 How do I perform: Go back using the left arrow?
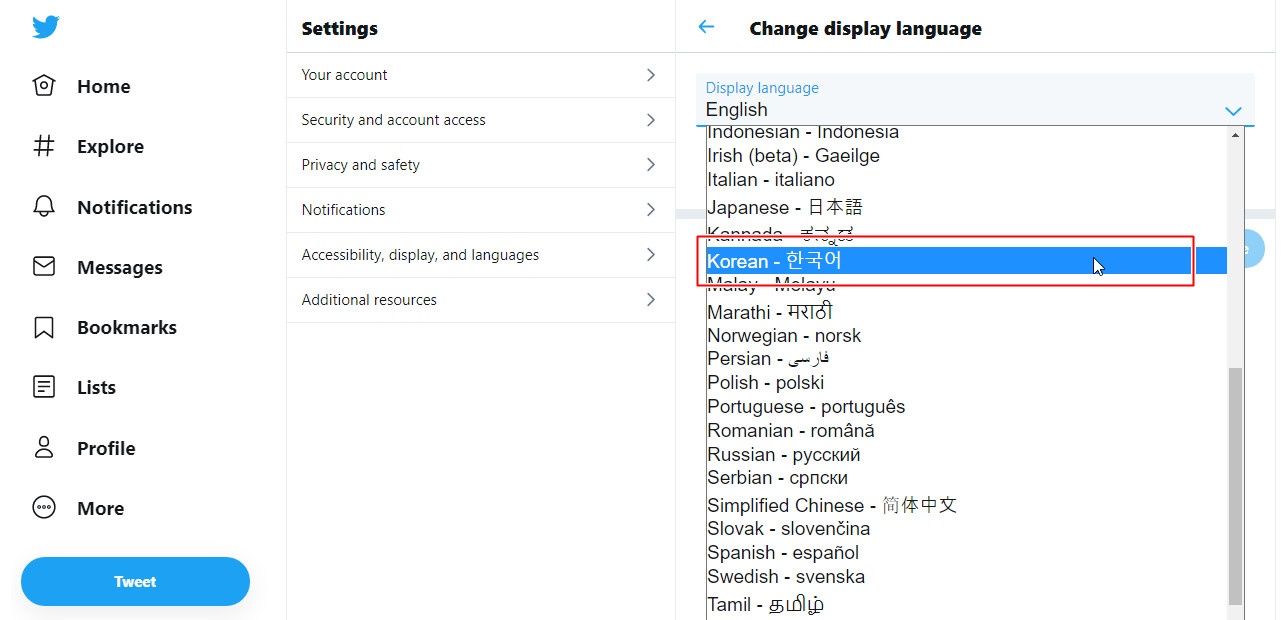706,27
